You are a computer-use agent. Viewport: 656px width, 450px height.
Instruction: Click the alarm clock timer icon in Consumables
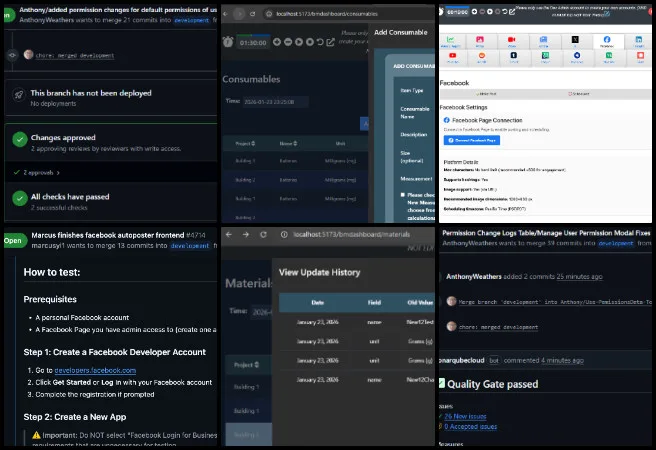230,43
